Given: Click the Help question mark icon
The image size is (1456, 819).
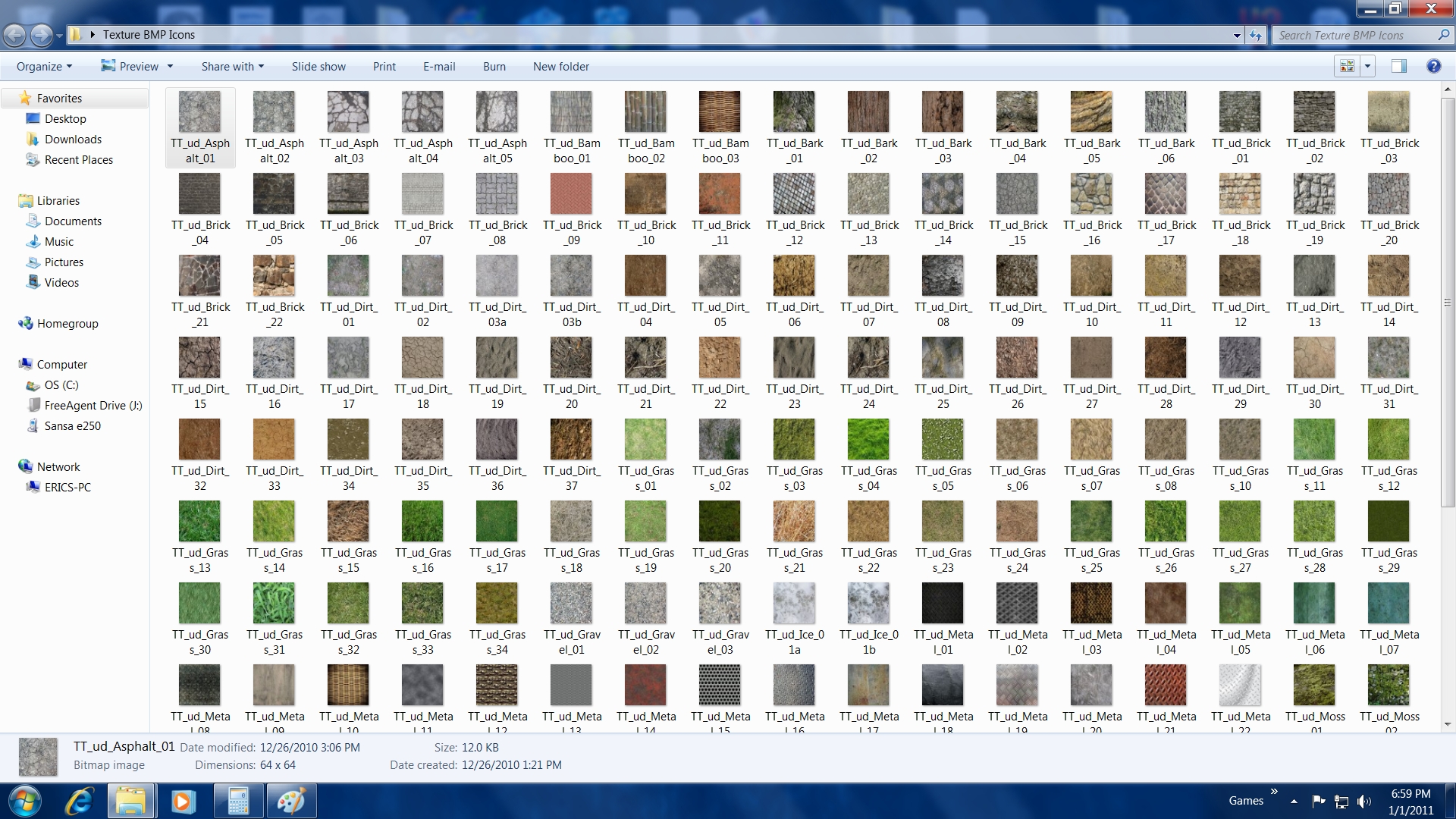Looking at the screenshot, I should point(1433,67).
